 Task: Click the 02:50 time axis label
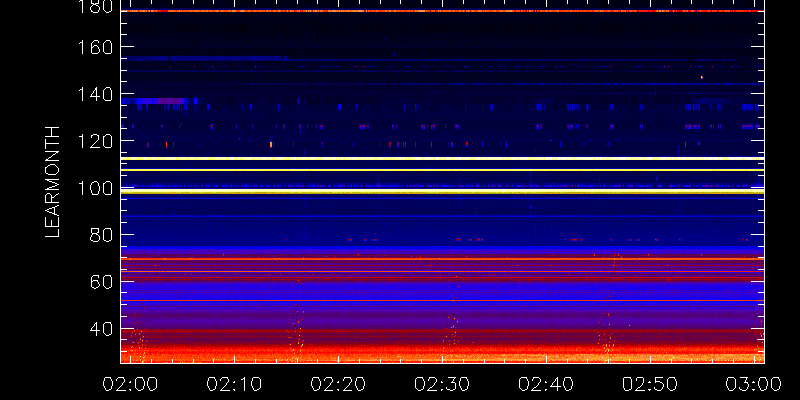[x=649, y=384]
